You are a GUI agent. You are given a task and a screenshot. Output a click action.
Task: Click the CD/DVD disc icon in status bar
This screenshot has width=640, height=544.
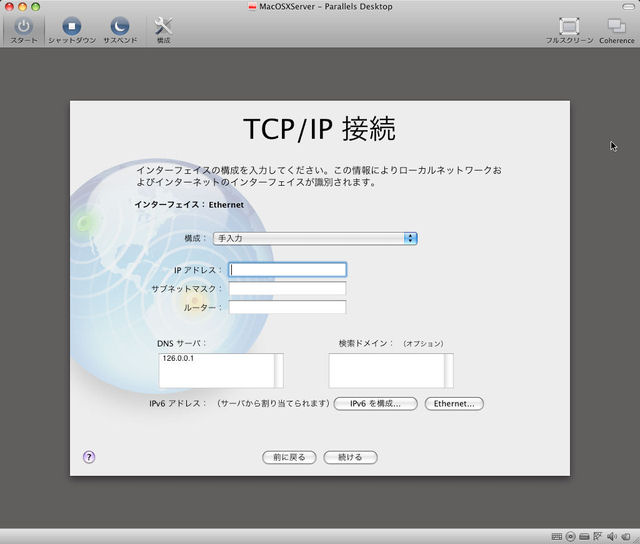pos(571,536)
